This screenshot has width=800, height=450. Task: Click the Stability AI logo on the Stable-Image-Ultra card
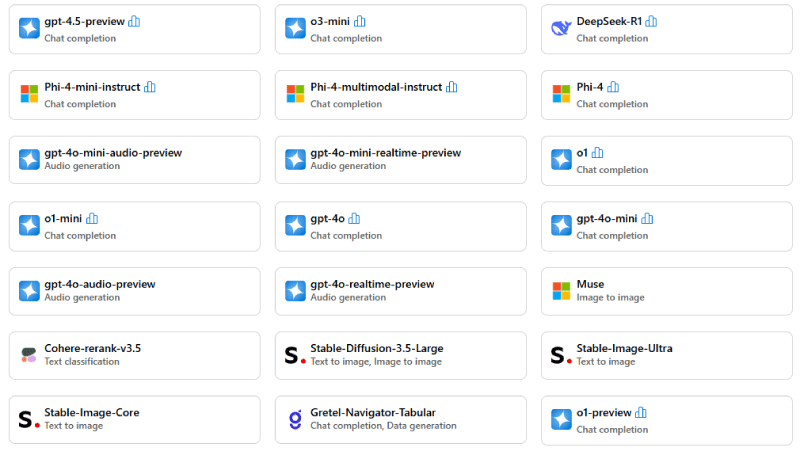click(561, 355)
